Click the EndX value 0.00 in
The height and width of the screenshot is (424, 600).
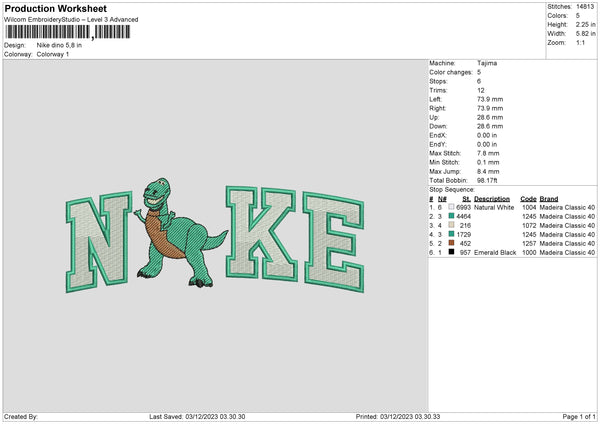click(x=487, y=135)
